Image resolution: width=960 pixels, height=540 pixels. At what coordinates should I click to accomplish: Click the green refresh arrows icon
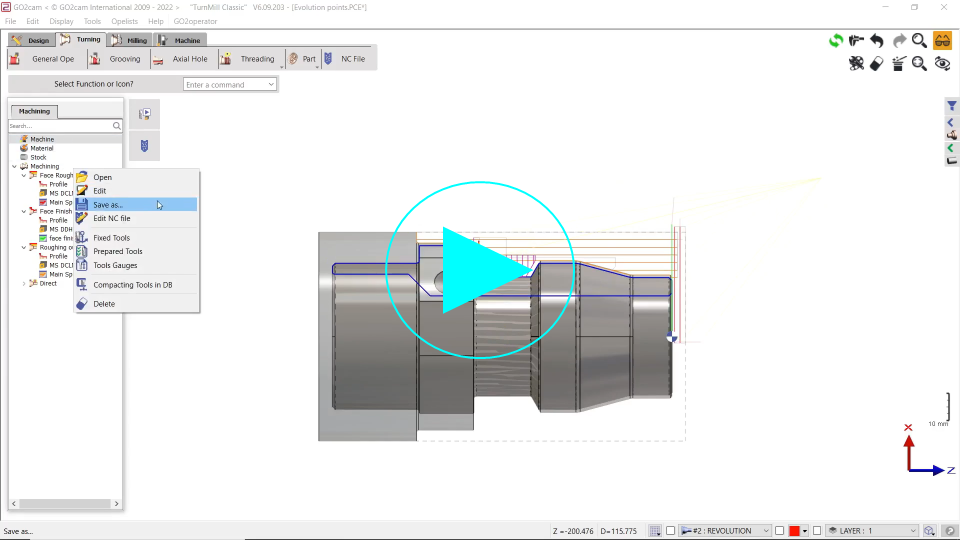point(835,41)
